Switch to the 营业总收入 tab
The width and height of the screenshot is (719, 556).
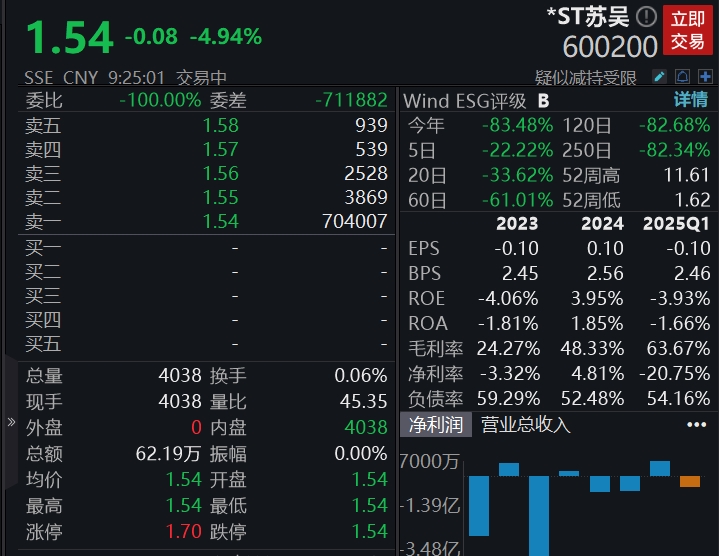[526, 424]
